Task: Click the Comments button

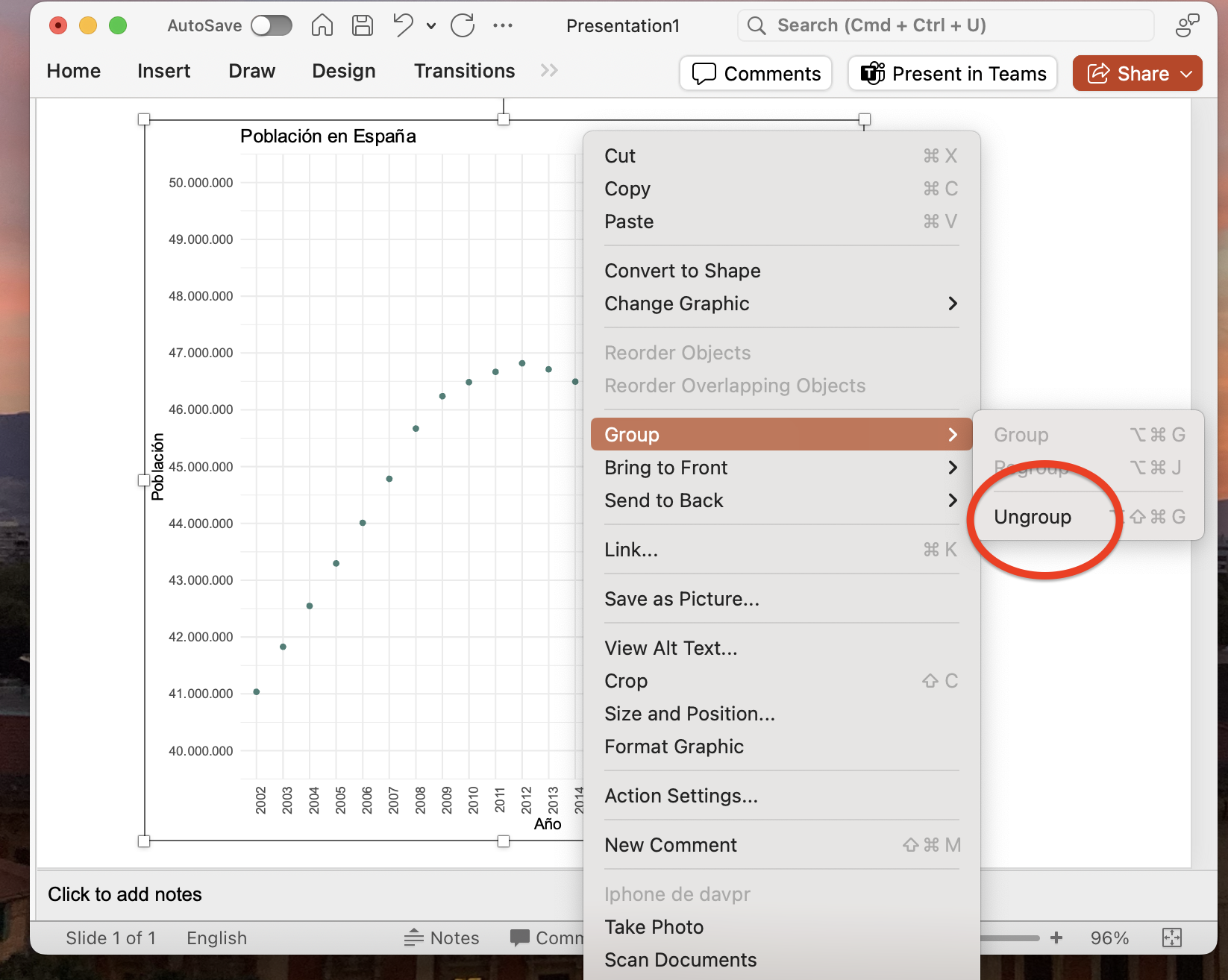Action: [x=756, y=74]
